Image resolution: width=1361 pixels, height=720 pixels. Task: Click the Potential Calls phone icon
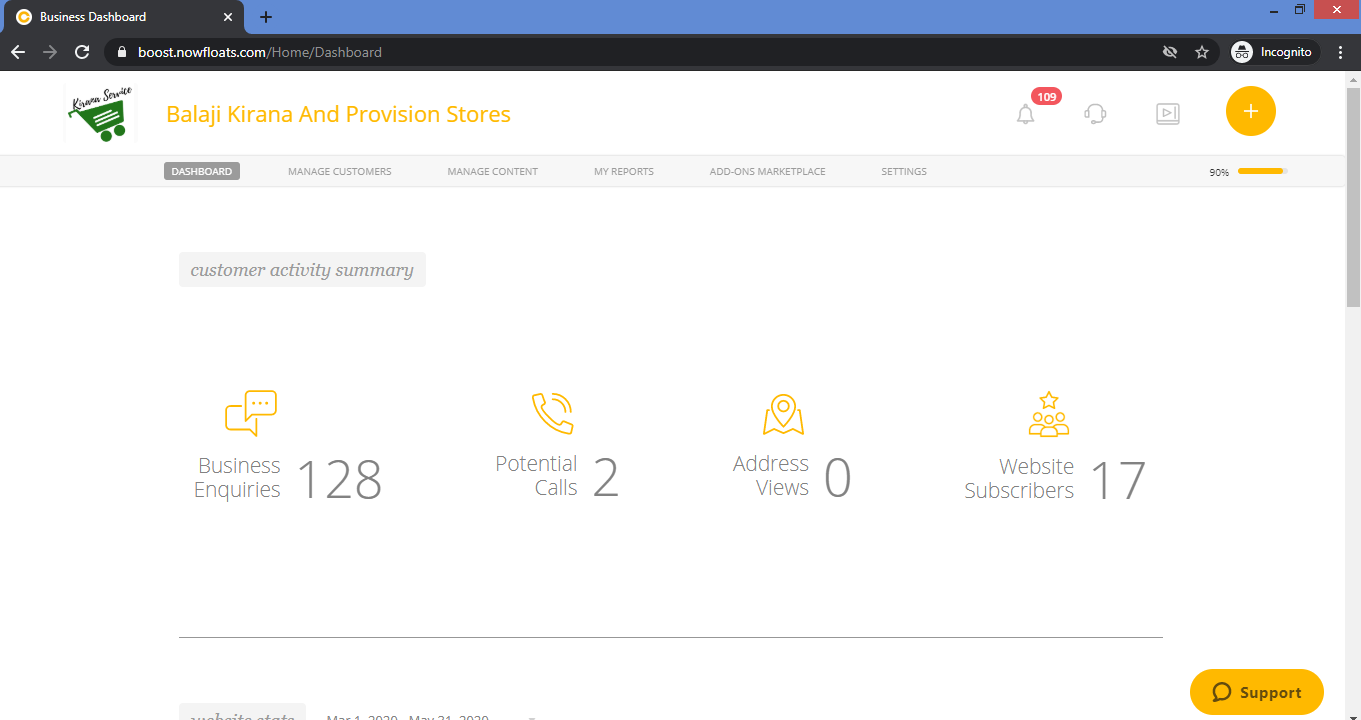point(552,412)
